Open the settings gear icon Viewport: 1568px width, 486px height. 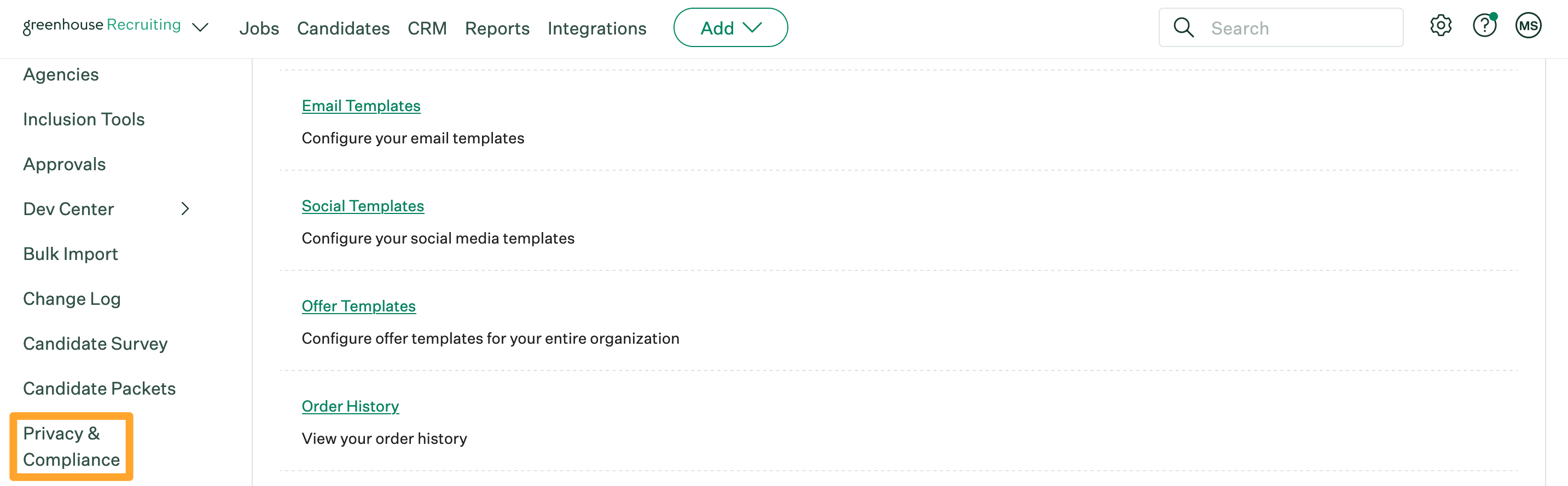pyautogui.click(x=1440, y=26)
